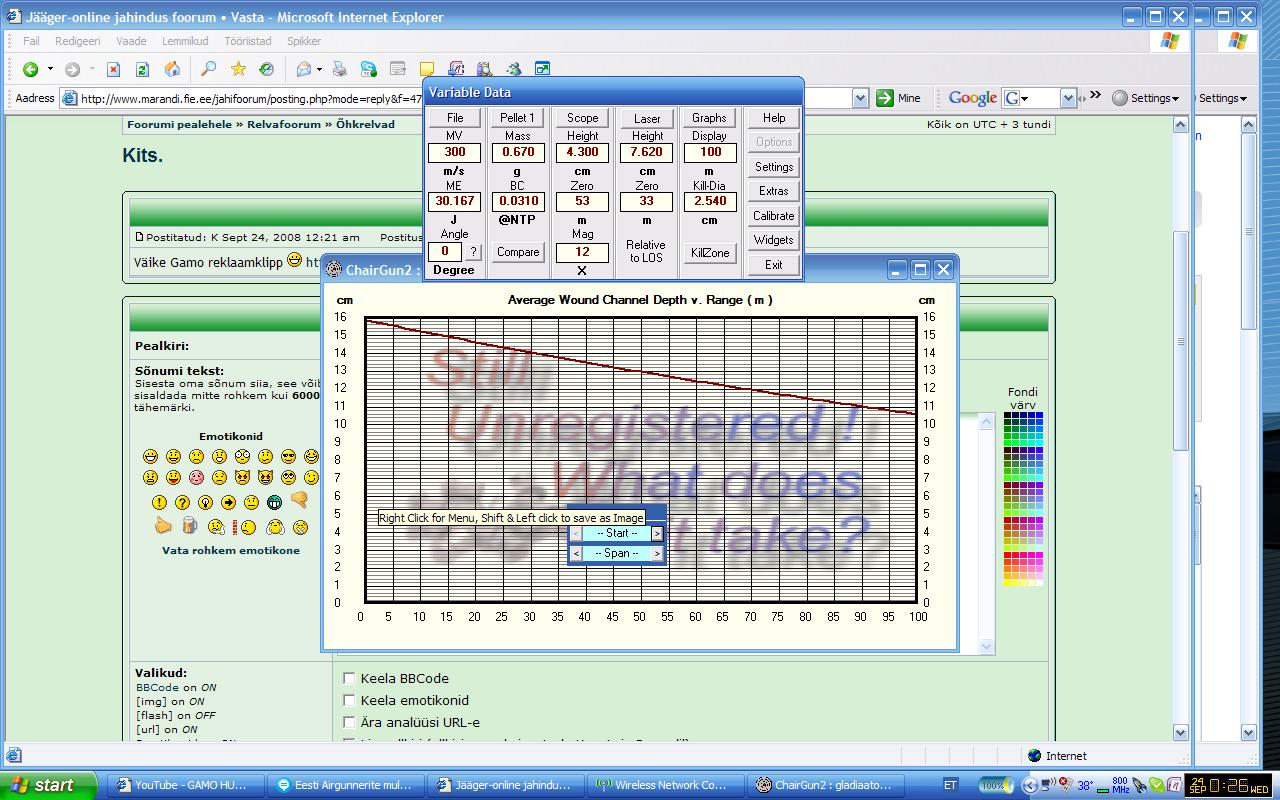Click the Refresh page icon
This screenshot has width=1280, height=800.
pyautogui.click(x=142, y=69)
